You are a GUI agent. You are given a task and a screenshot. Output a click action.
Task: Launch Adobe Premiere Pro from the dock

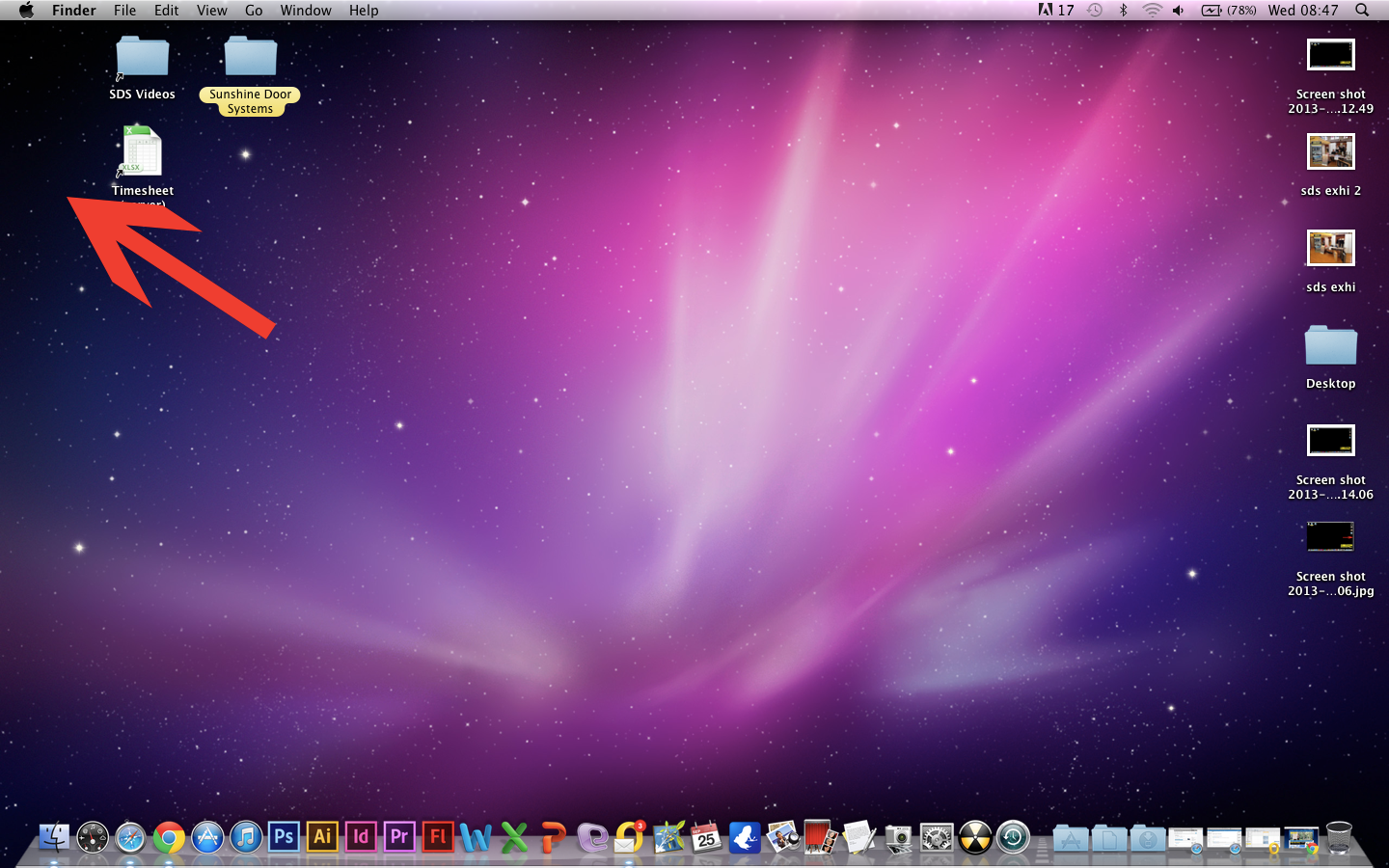(399, 836)
